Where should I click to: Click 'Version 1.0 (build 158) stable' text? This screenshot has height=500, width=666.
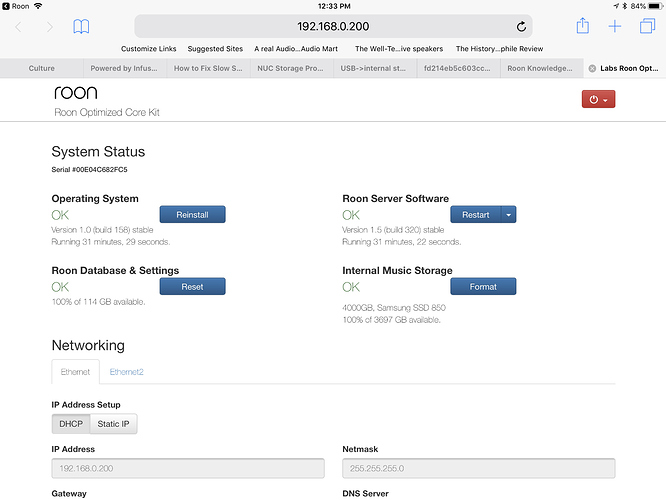[102, 230]
